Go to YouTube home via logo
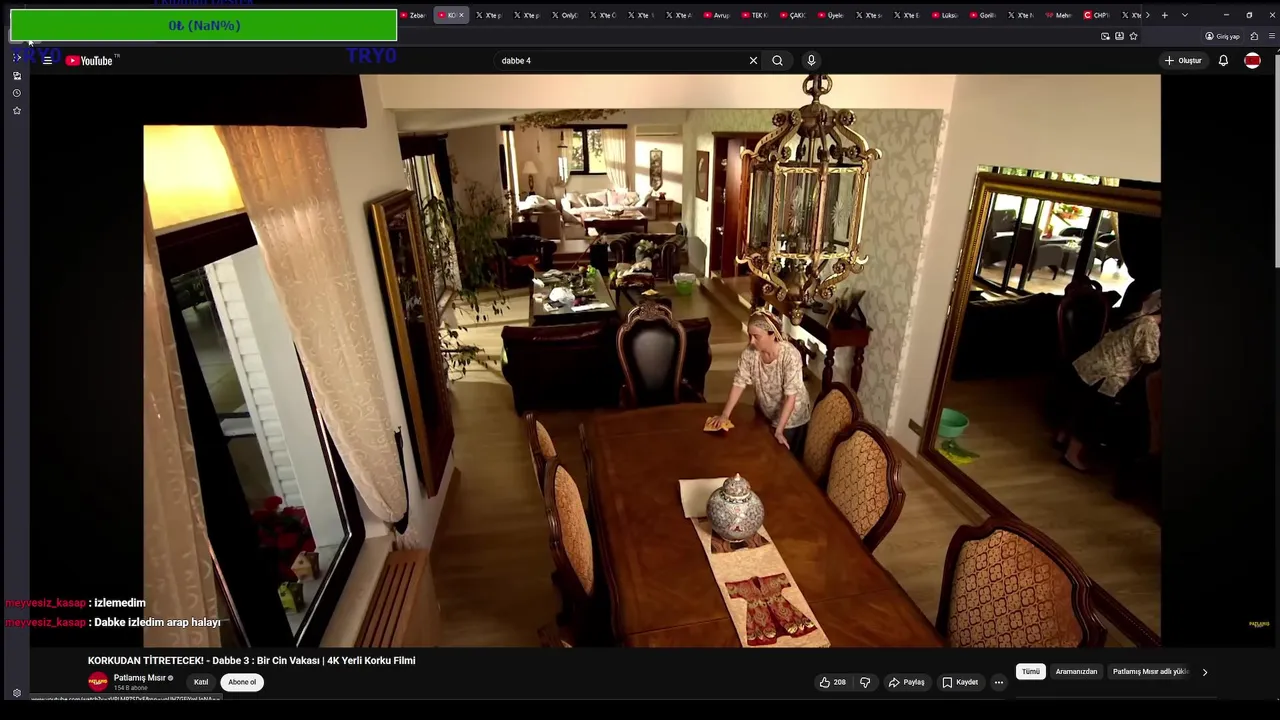The width and height of the screenshot is (1280, 720). 89,61
